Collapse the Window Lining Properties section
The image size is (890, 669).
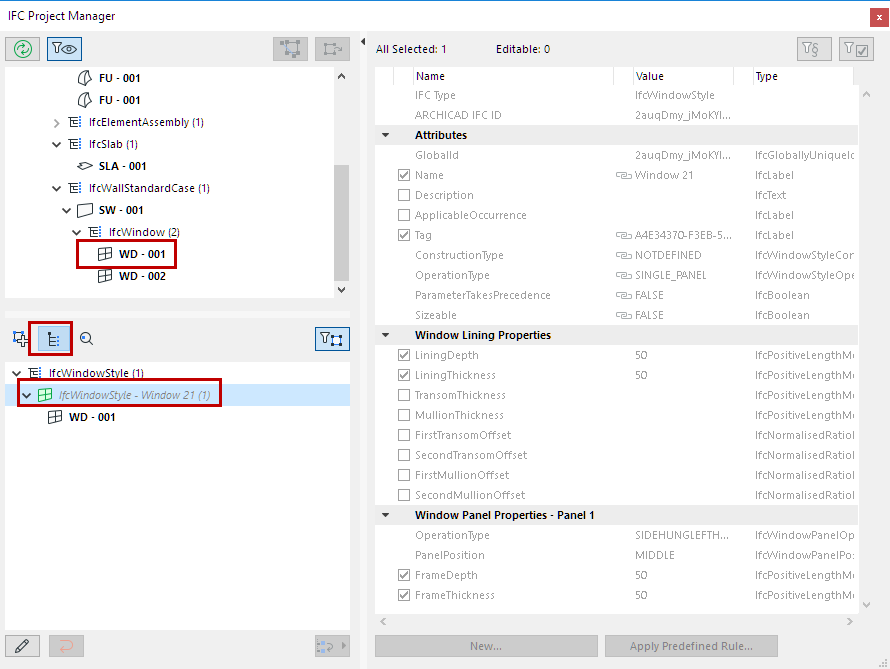tap(386, 335)
